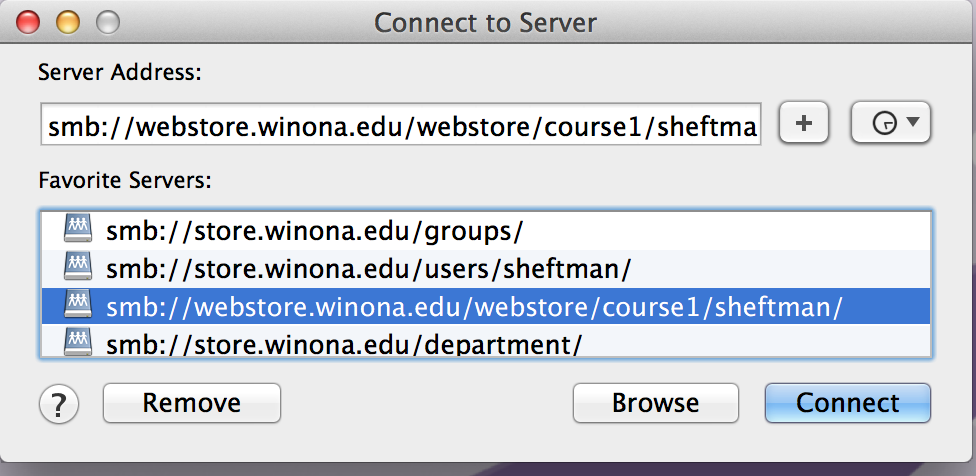This screenshot has height=476, width=976.
Task: Select smb://store.winona.edu/groups/ favorite
Action: 315,231
